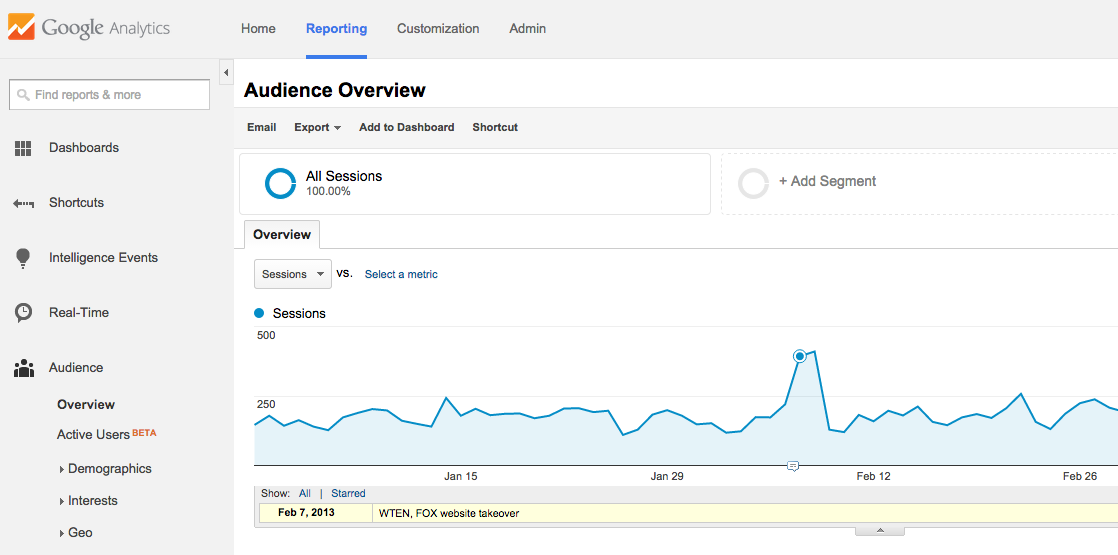Open the Admin tab
This screenshot has width=1118, height=555.
click(x=527, y=29)
